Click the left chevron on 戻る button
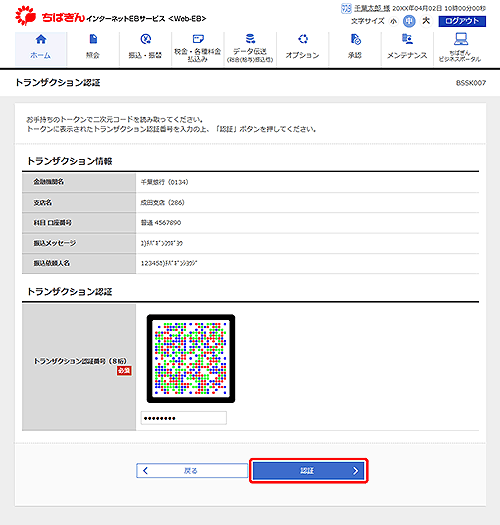This screenshot has height=525, width=500. pos(145,470)
